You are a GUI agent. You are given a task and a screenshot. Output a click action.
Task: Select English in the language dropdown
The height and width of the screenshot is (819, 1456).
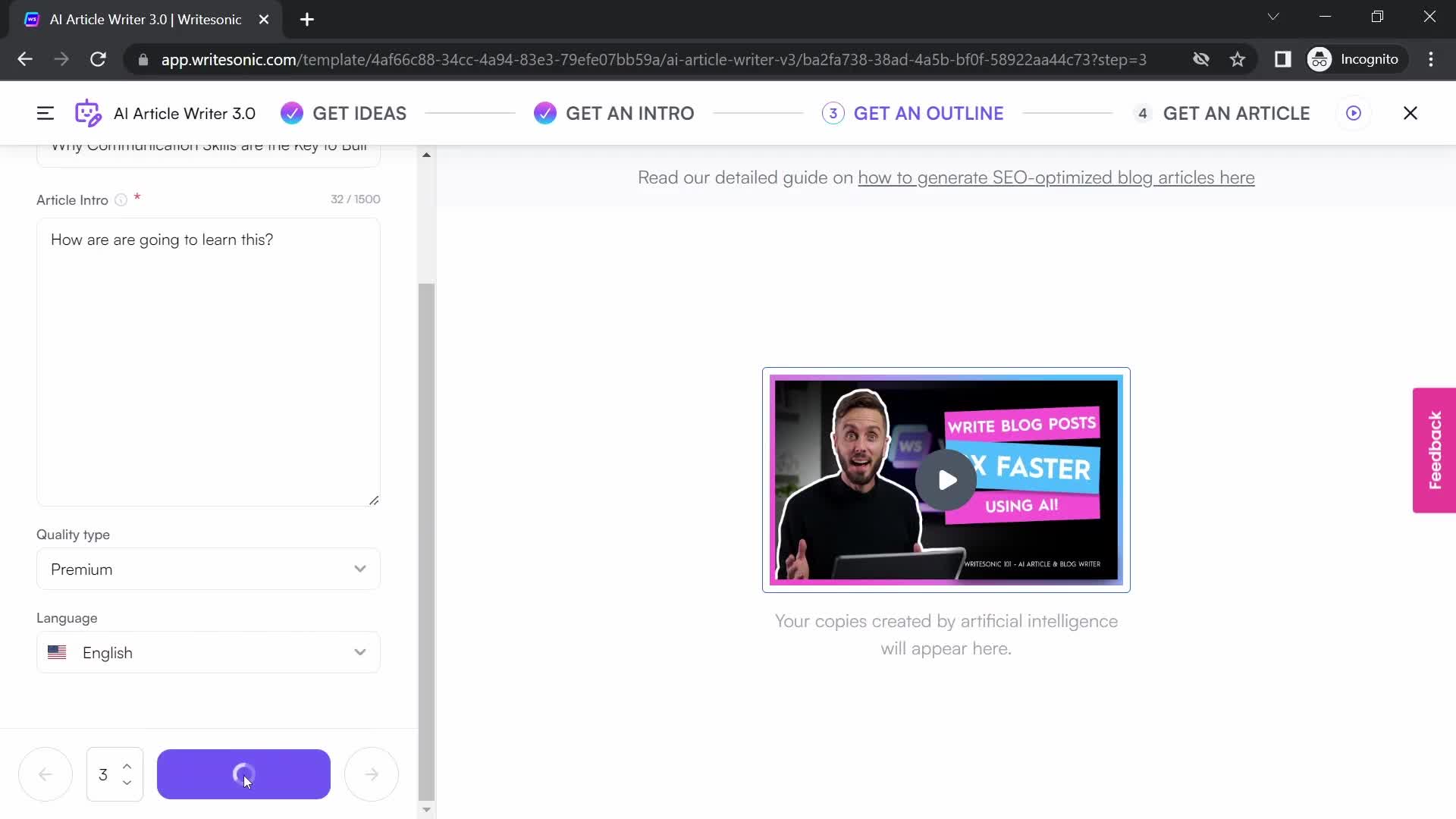pyautogui.click(x=207, y=652)
